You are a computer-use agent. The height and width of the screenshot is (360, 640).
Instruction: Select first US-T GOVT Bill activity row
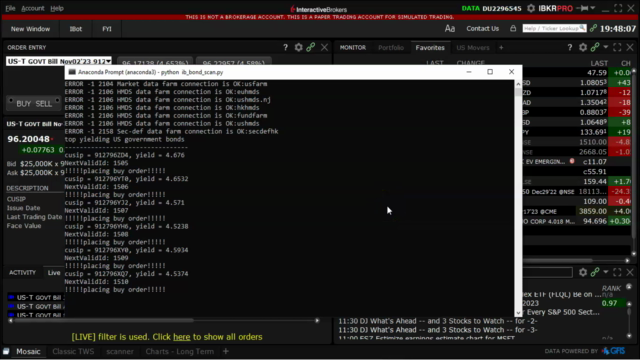coord(36,298)
